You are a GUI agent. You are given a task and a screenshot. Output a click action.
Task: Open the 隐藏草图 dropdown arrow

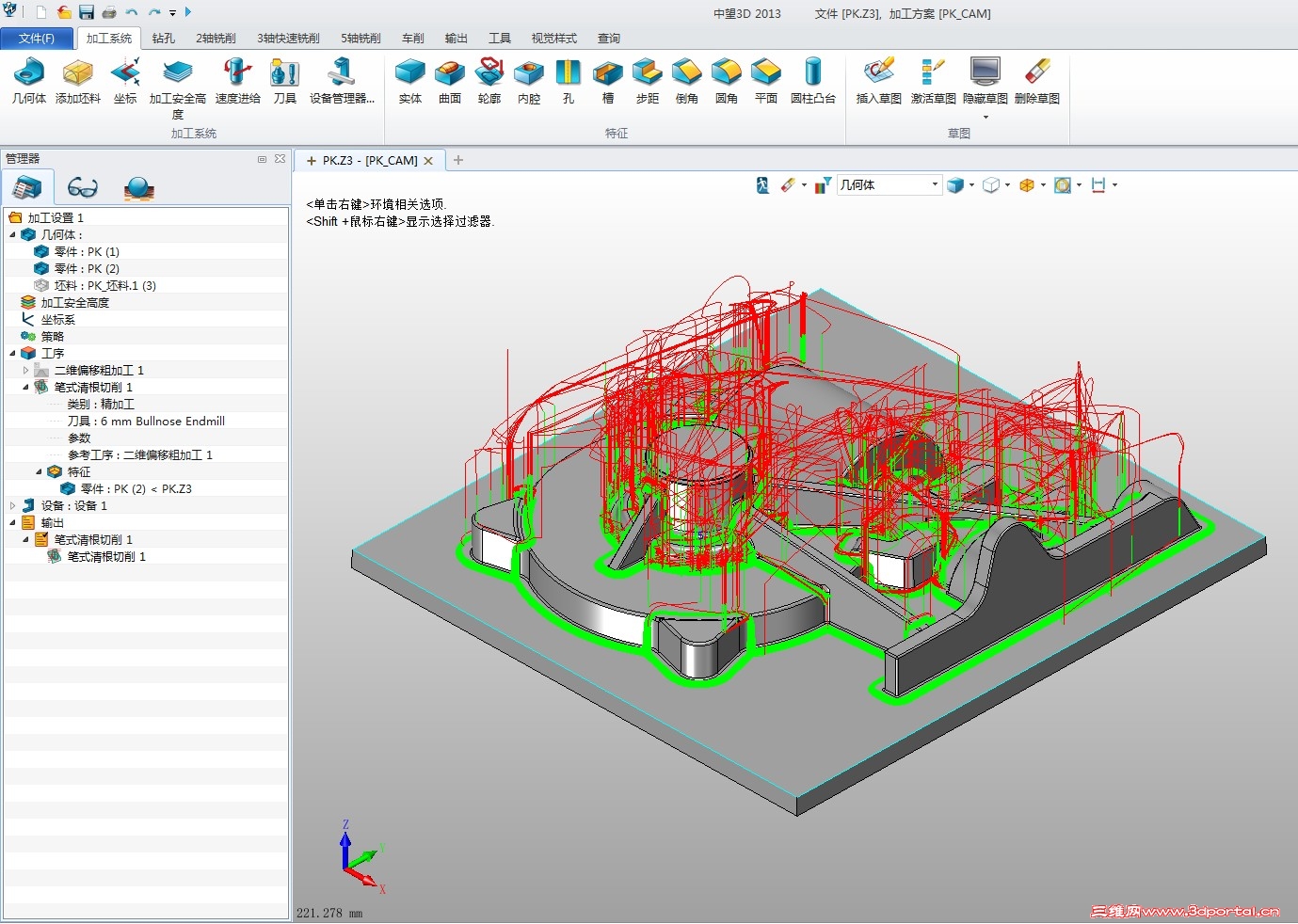pos(986,118)
